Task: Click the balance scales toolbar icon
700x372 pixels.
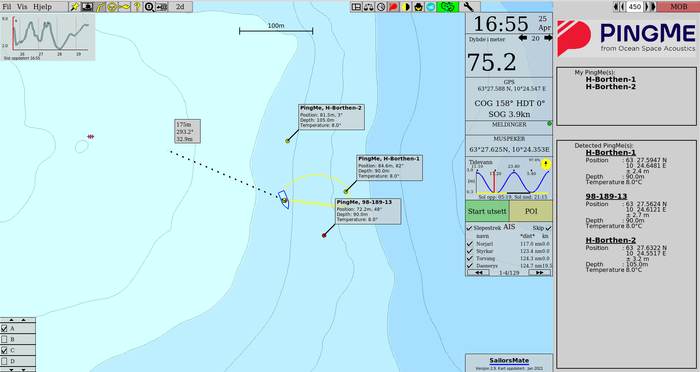Action: coord(368,7)
